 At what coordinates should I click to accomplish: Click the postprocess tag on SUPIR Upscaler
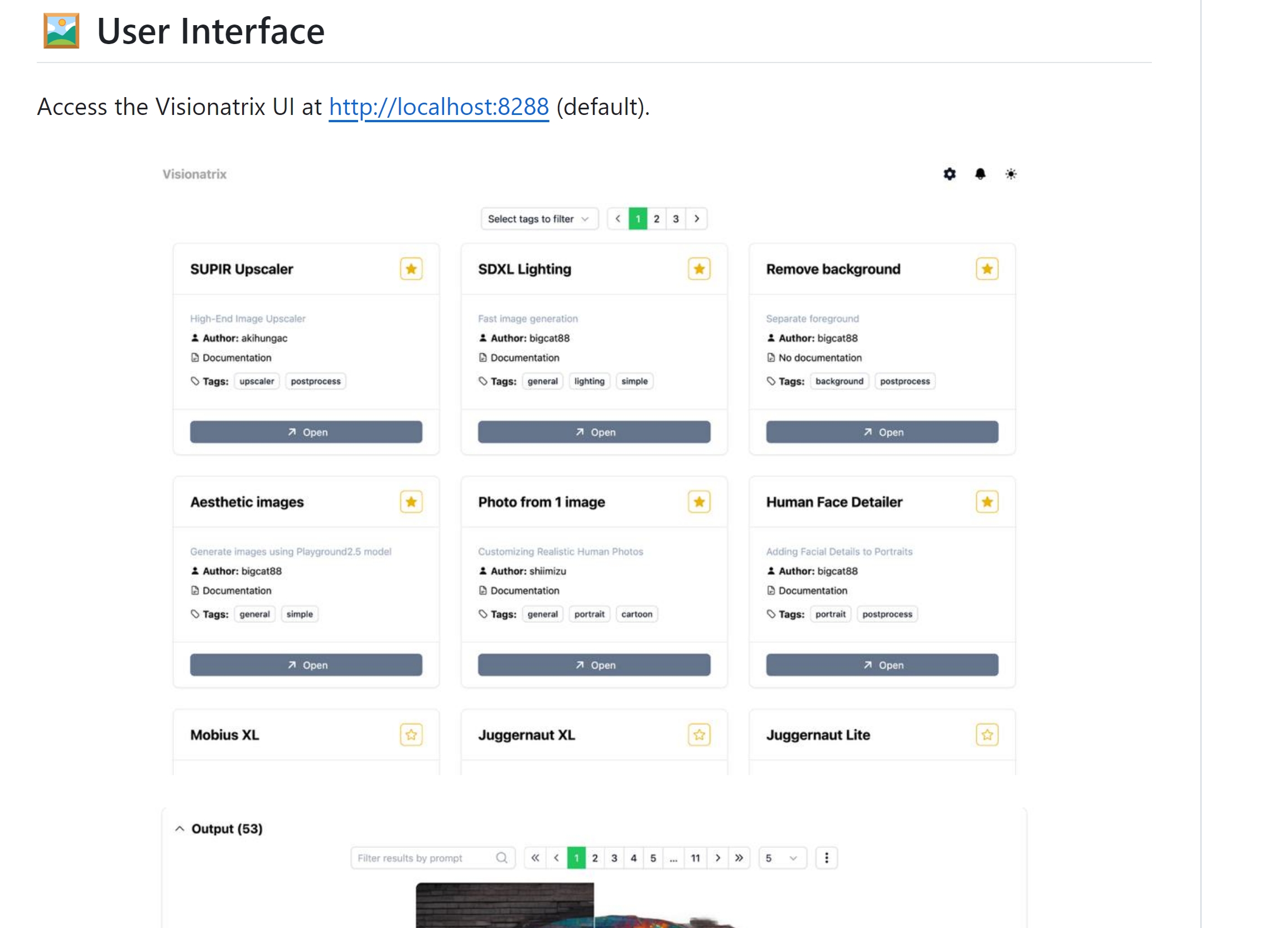[316, 381]
